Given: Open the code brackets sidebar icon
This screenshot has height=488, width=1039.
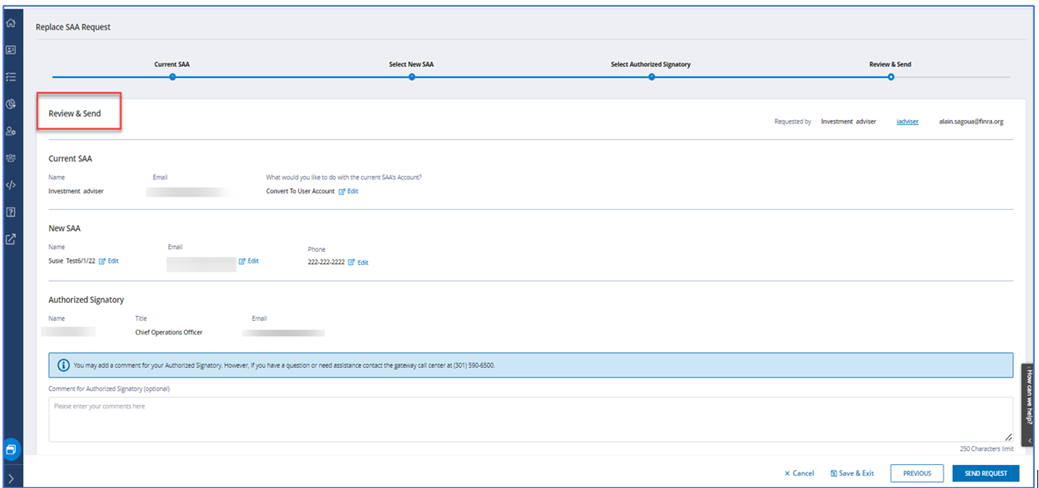Looking at the screenshot, I should [x=11, y=185].
